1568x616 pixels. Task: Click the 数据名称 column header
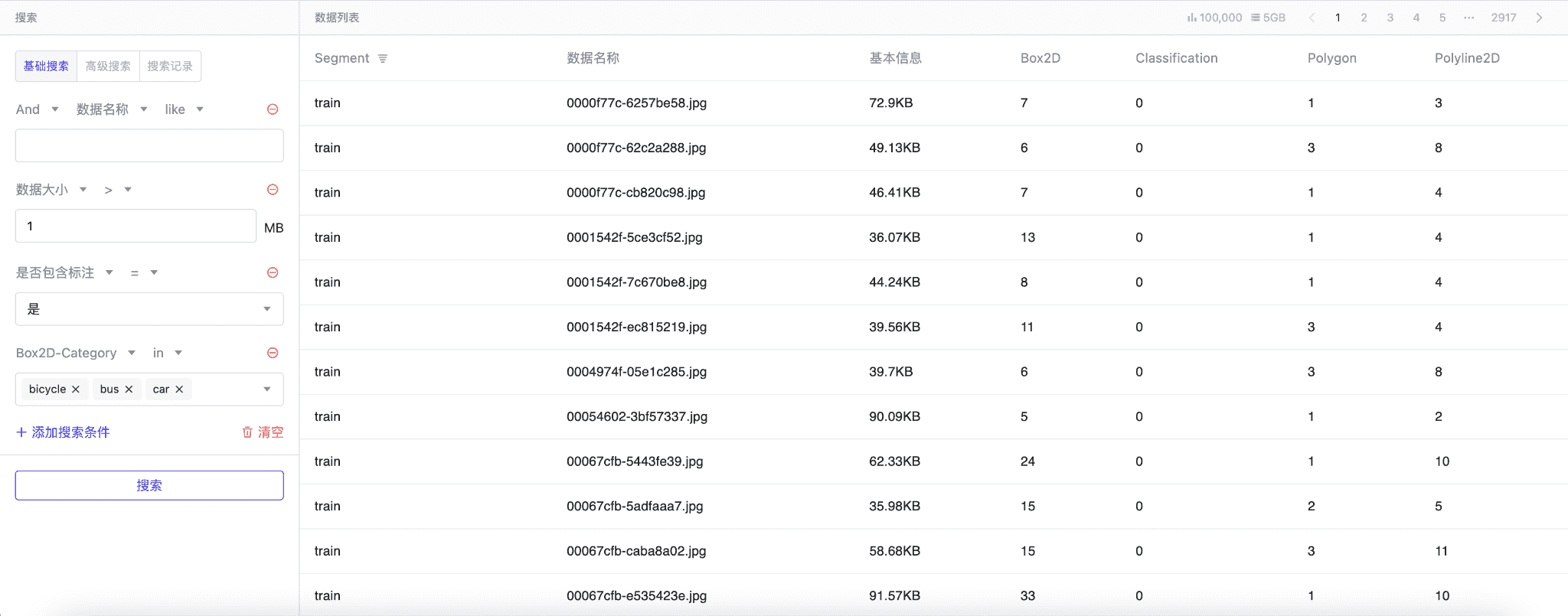(593, 58)
